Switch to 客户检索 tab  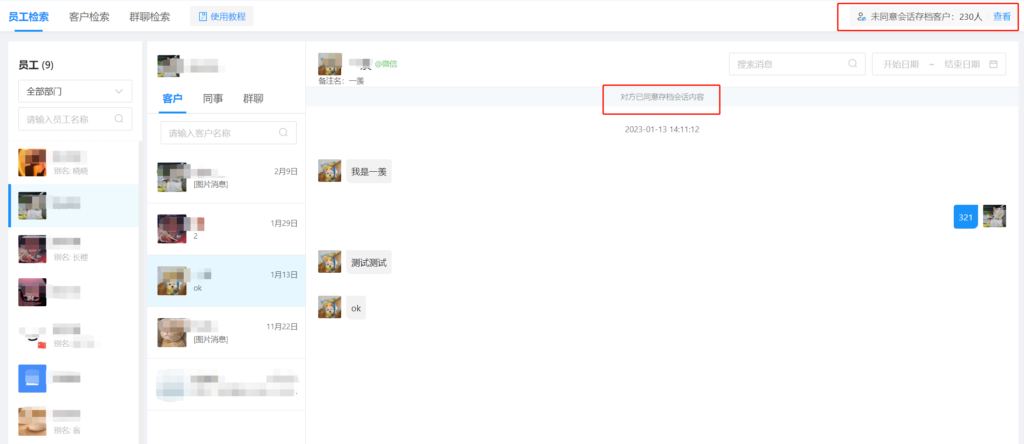tap(89, 17)
